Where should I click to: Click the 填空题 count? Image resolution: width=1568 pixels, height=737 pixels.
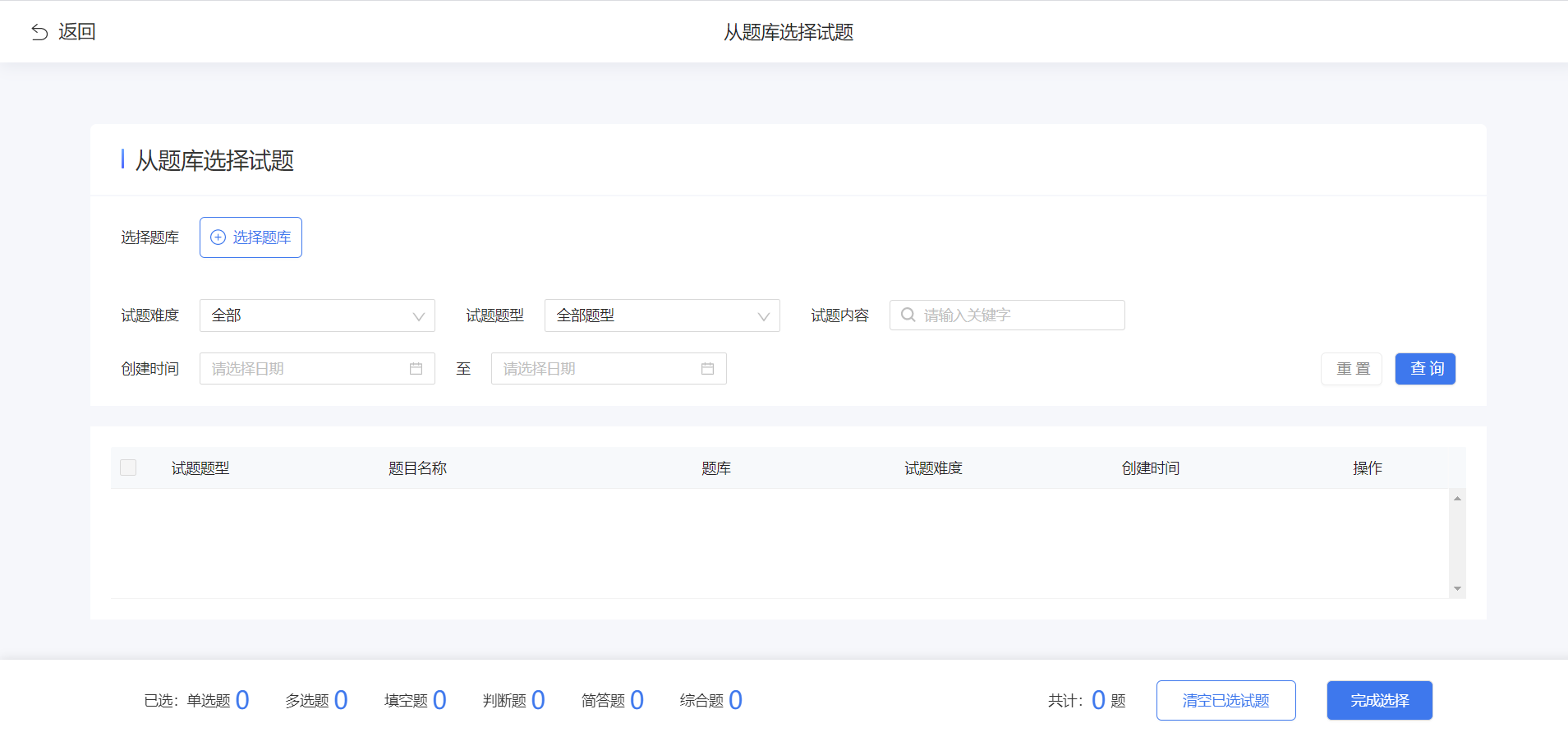coord(439,700)
